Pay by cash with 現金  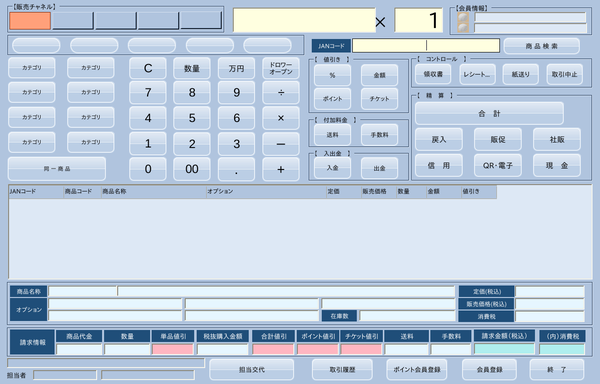tap(557, 166)
